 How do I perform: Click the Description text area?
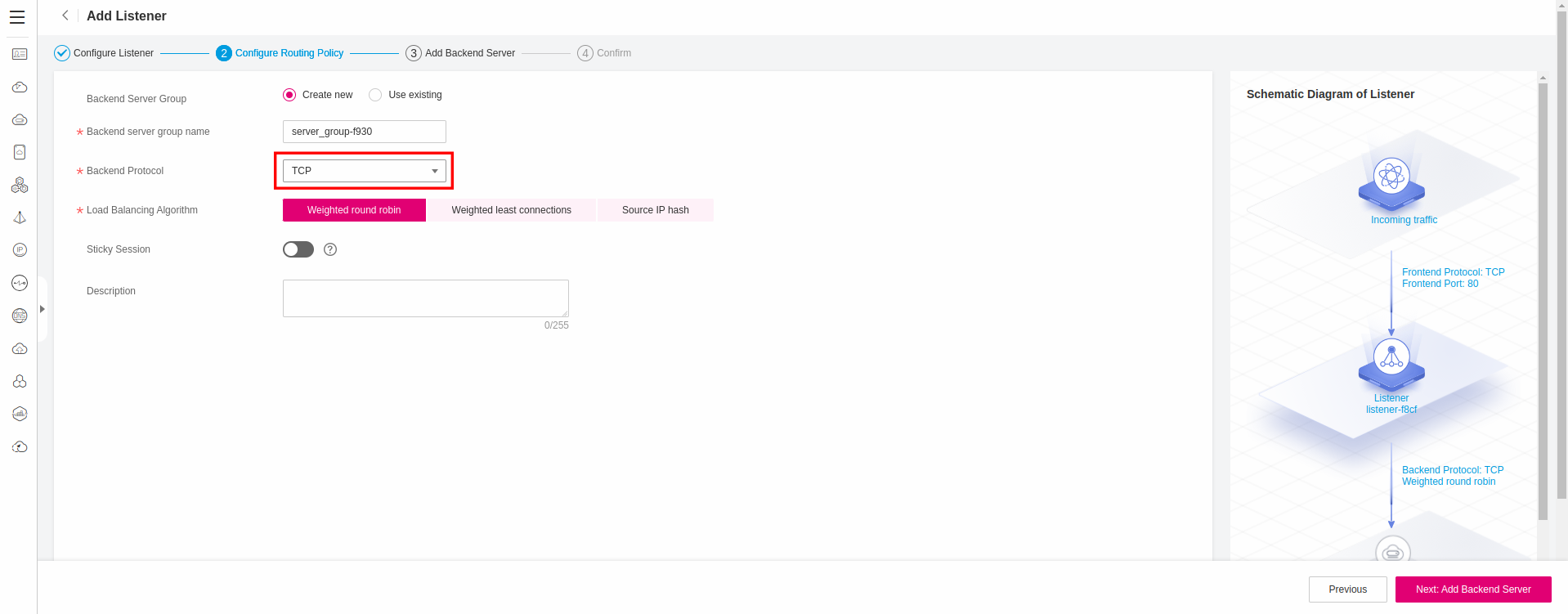[425, 298]
